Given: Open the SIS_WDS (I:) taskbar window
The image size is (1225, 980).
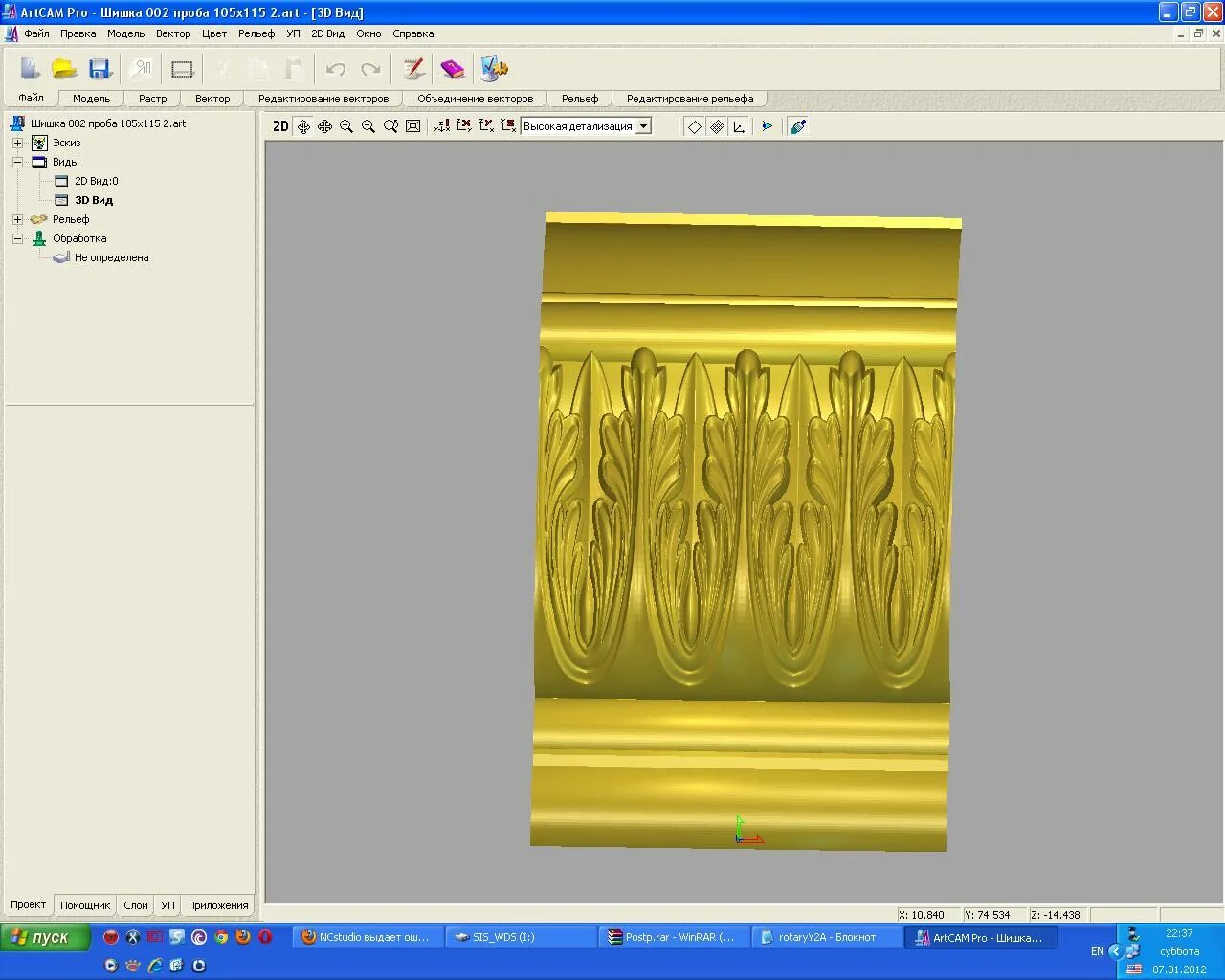Looking at the screenshot, I should pyautogui.click(x=521, y=937).
